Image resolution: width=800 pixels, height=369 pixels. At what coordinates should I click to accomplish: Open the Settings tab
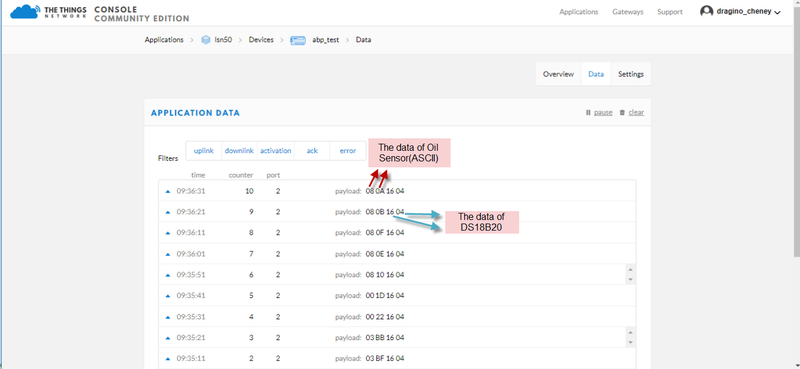pos(631,74)
